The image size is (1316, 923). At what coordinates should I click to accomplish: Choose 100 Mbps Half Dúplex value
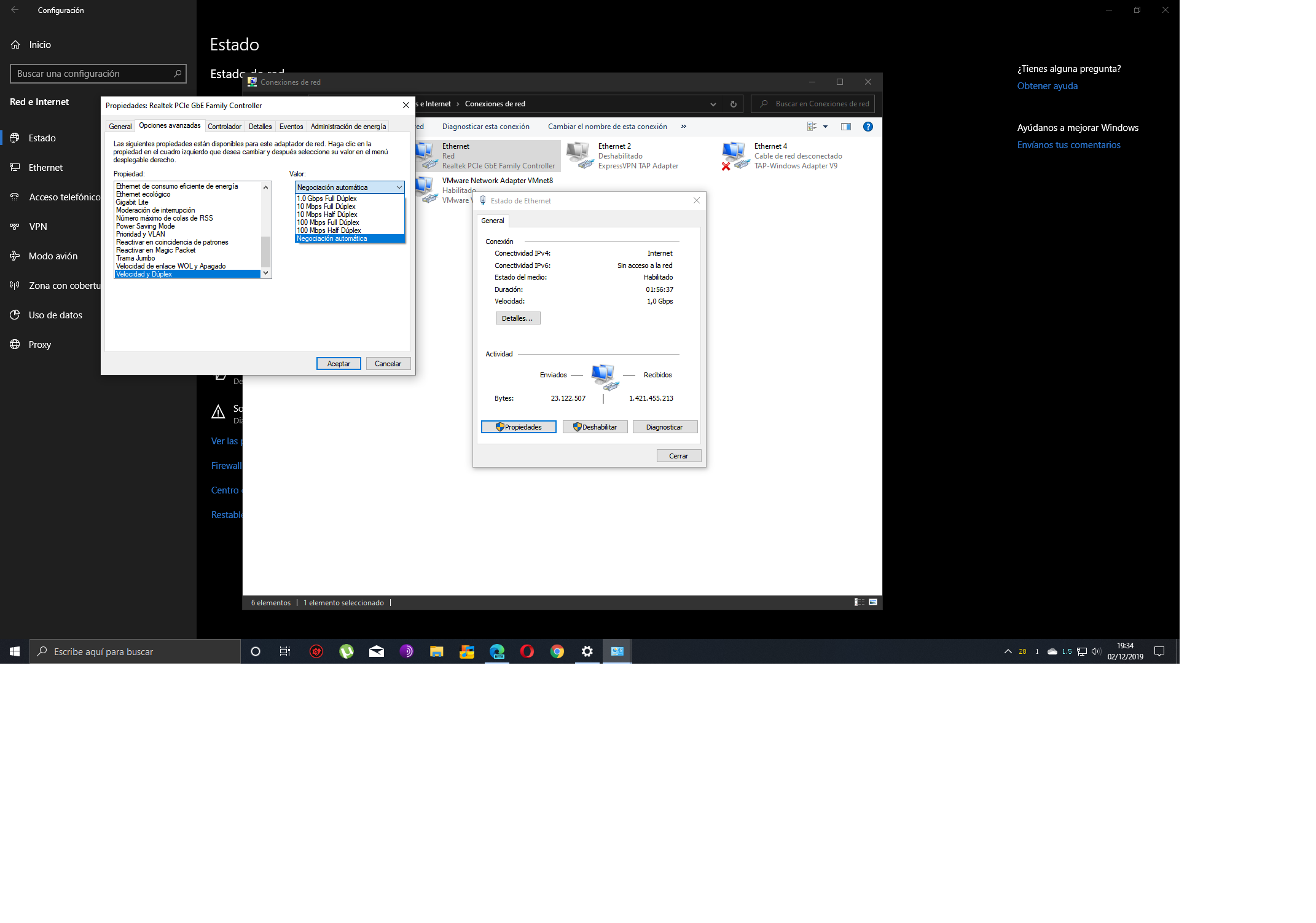[350, 230]
